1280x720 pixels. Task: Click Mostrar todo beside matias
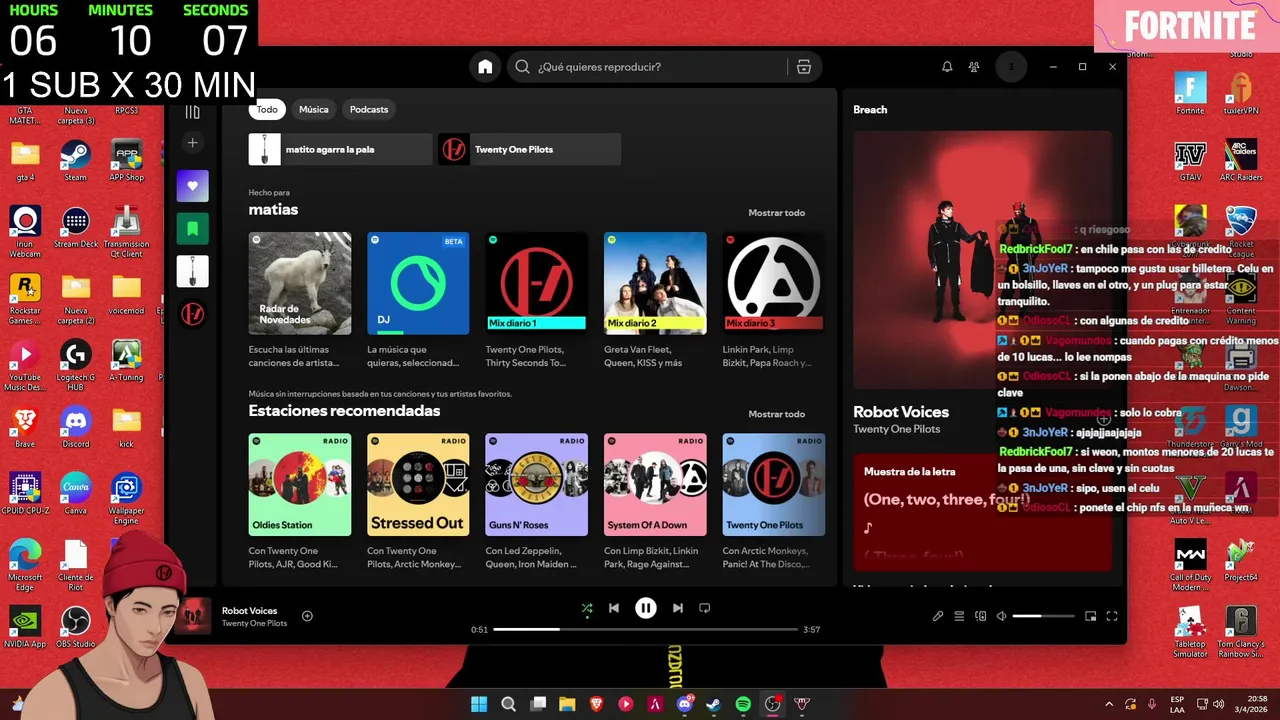[777, 213]
